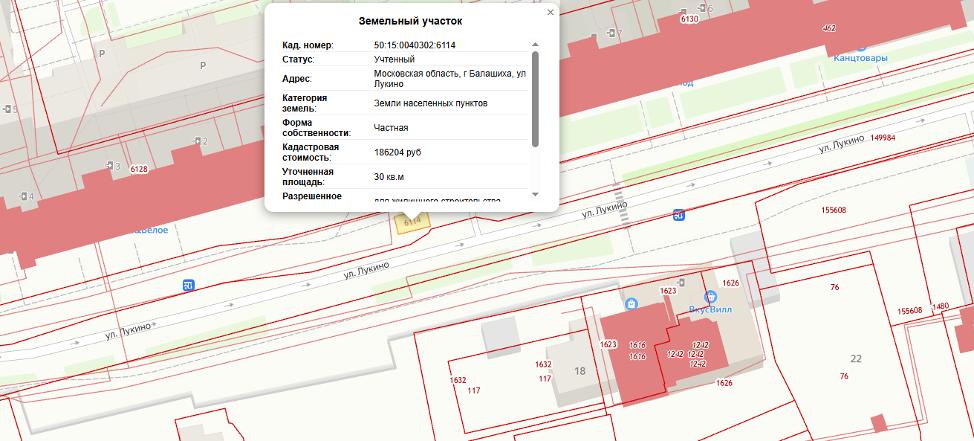Click the ВкусВилл shop icon
Image resolution: width=974 pixels, height=441 pixels.
(x=710, y=297)
